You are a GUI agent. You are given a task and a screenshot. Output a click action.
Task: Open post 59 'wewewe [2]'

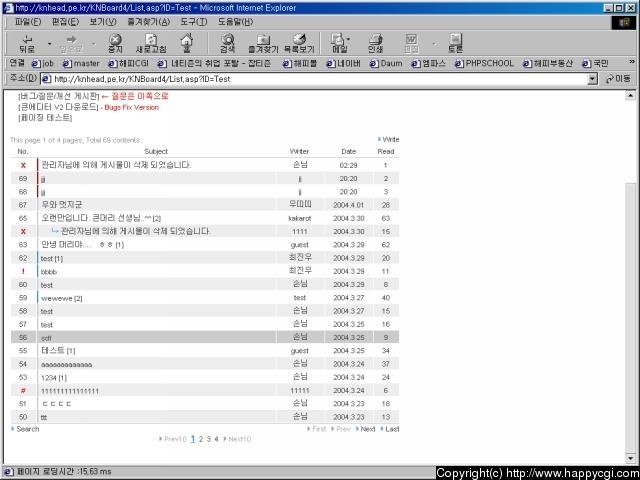62,298
